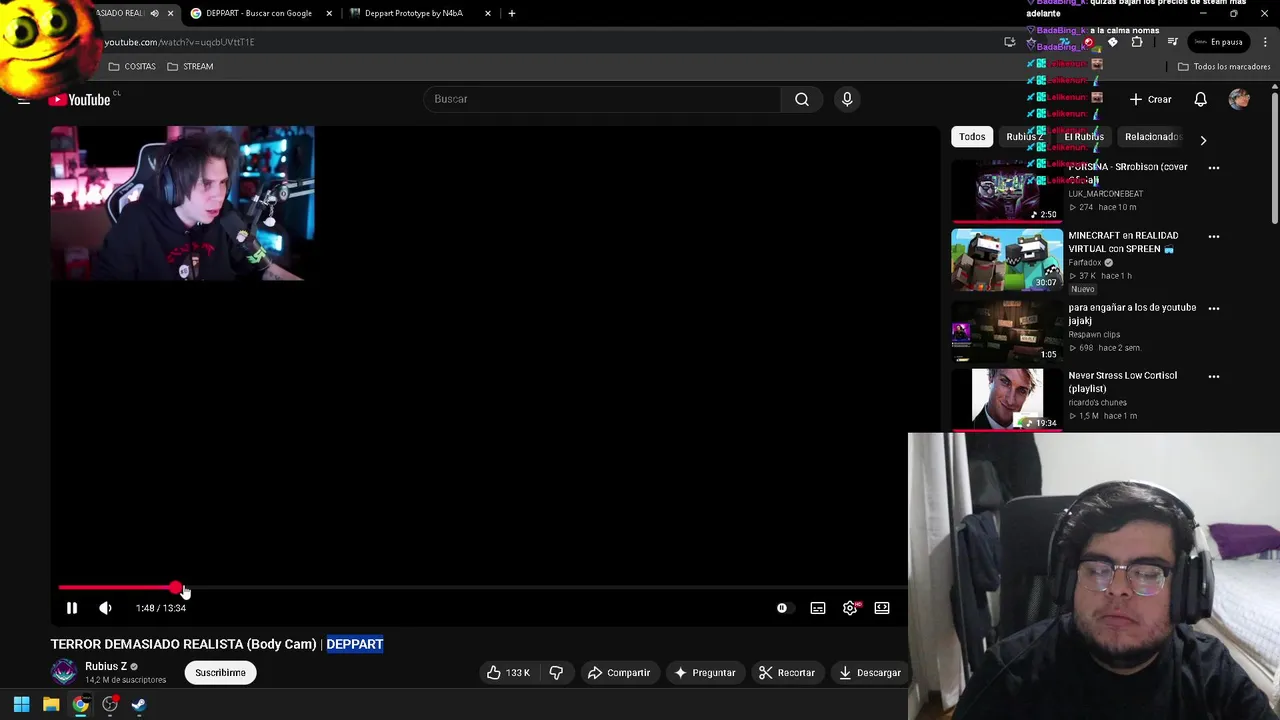
Task: Open options for MINECRAFT en REALIDAD VIRTUAL video
Action: click(1214, 237)
